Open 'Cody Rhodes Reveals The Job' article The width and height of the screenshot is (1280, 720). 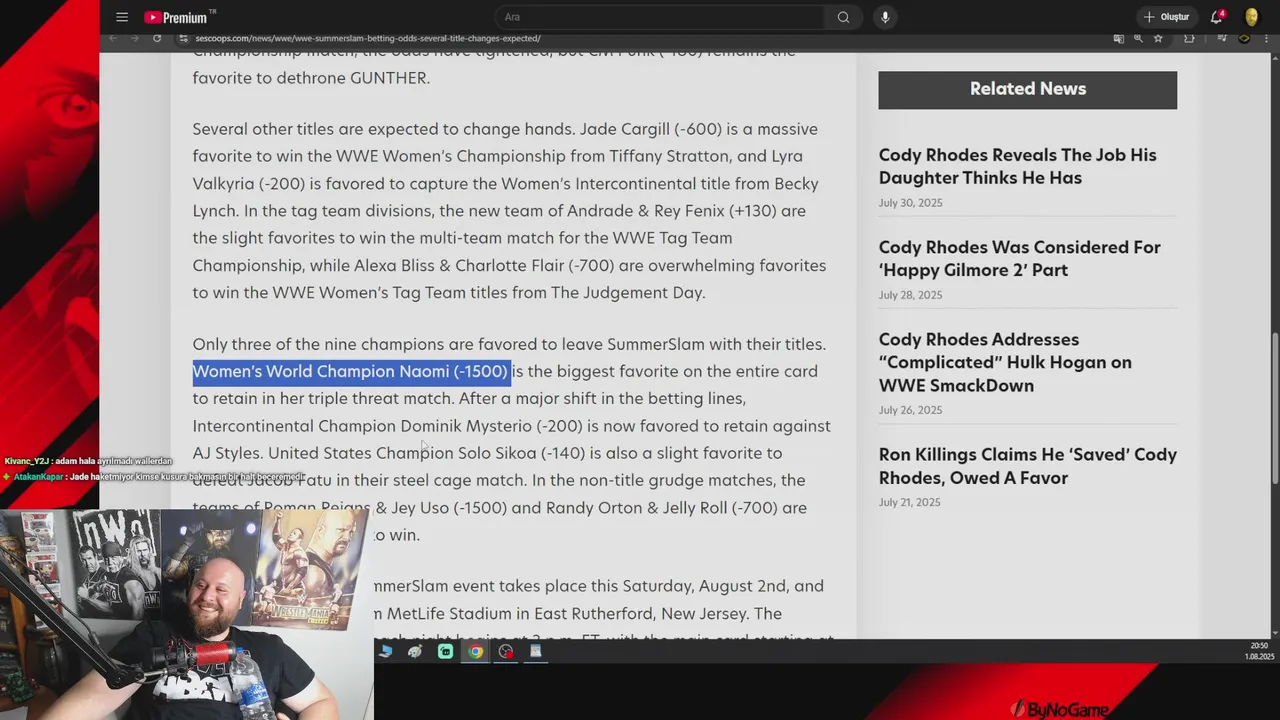coord(1017,166)
